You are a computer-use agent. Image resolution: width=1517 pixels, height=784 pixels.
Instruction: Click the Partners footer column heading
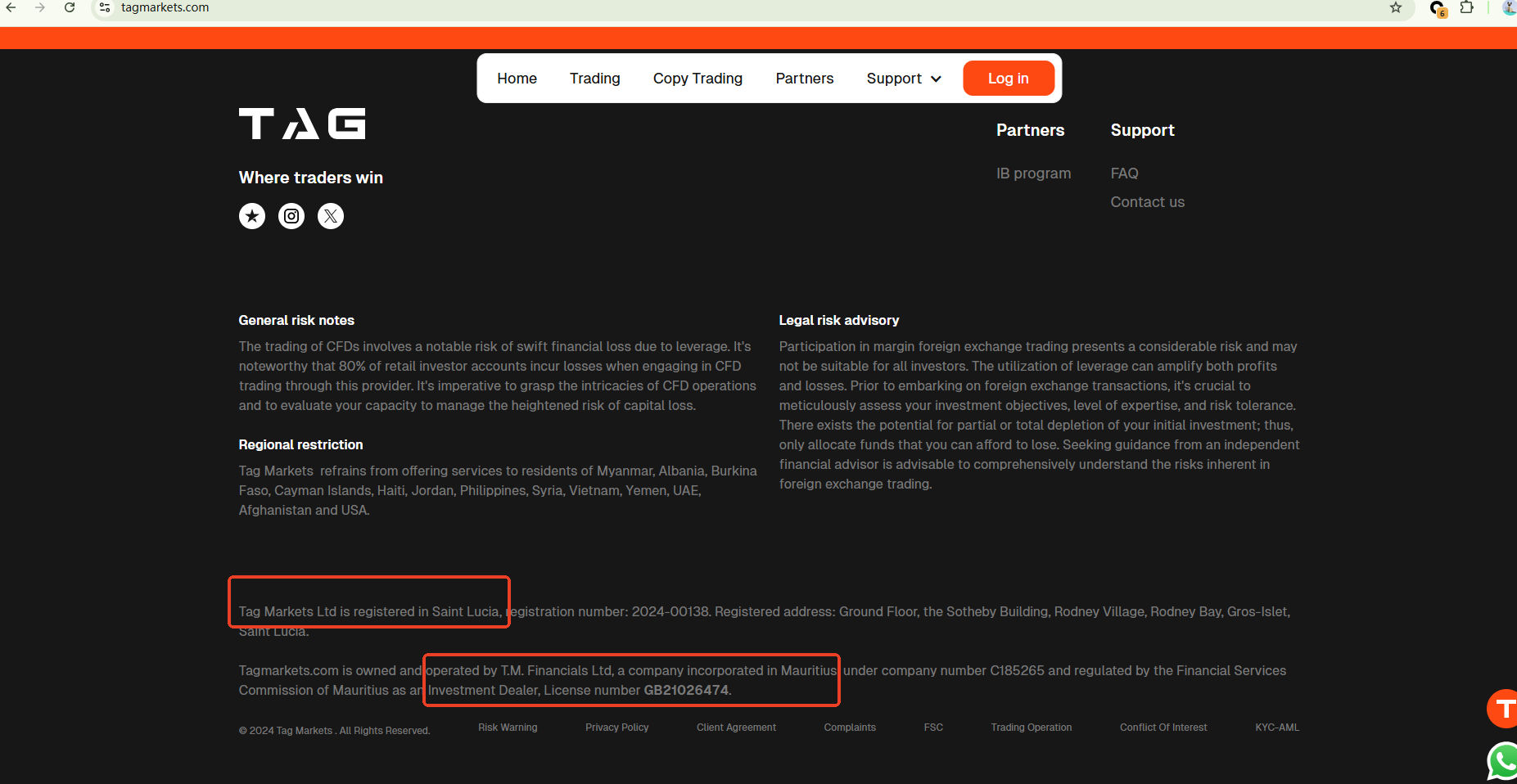click(1031, 130)
